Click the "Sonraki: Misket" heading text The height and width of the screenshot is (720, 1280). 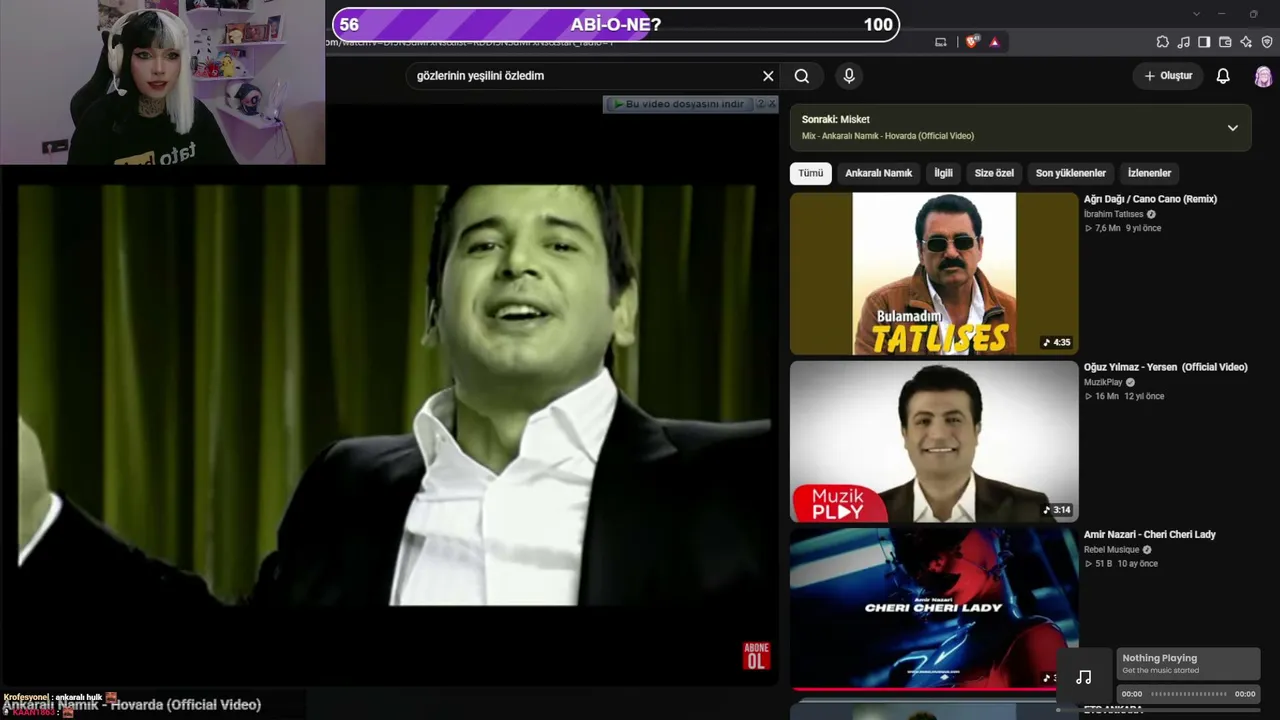click(835, 120)
